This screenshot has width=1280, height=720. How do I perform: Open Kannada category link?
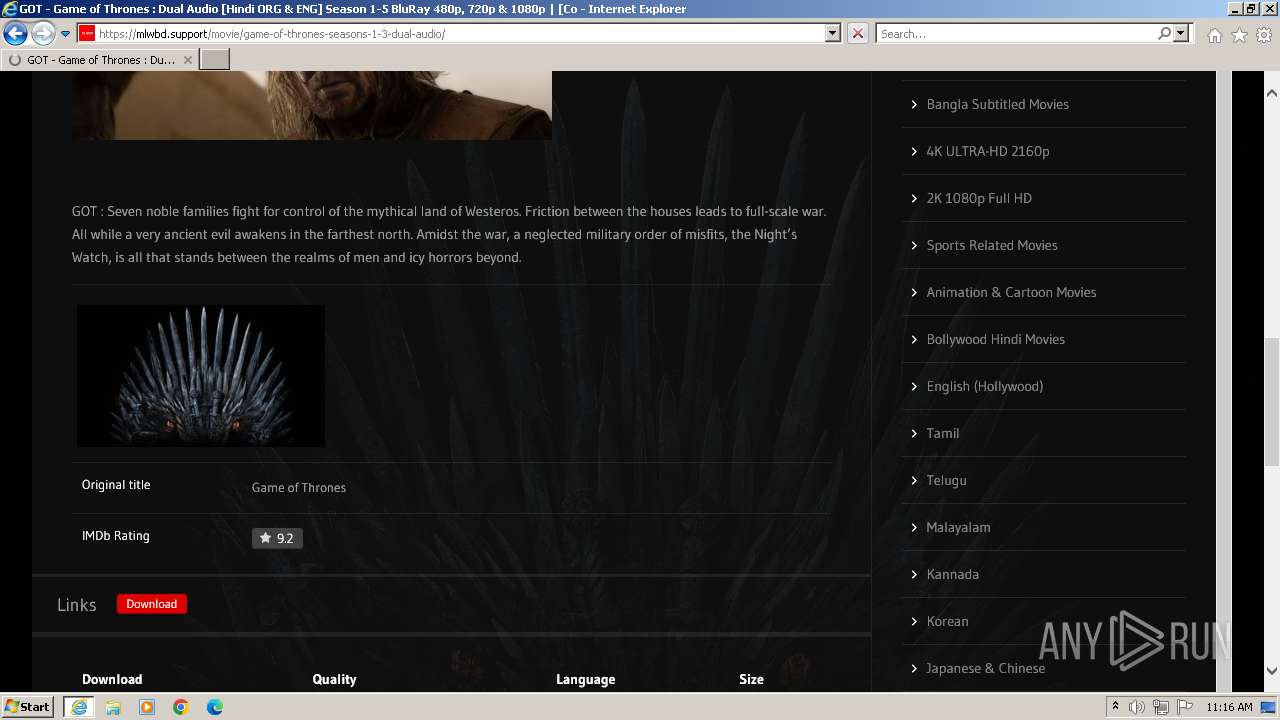(952, 574)
